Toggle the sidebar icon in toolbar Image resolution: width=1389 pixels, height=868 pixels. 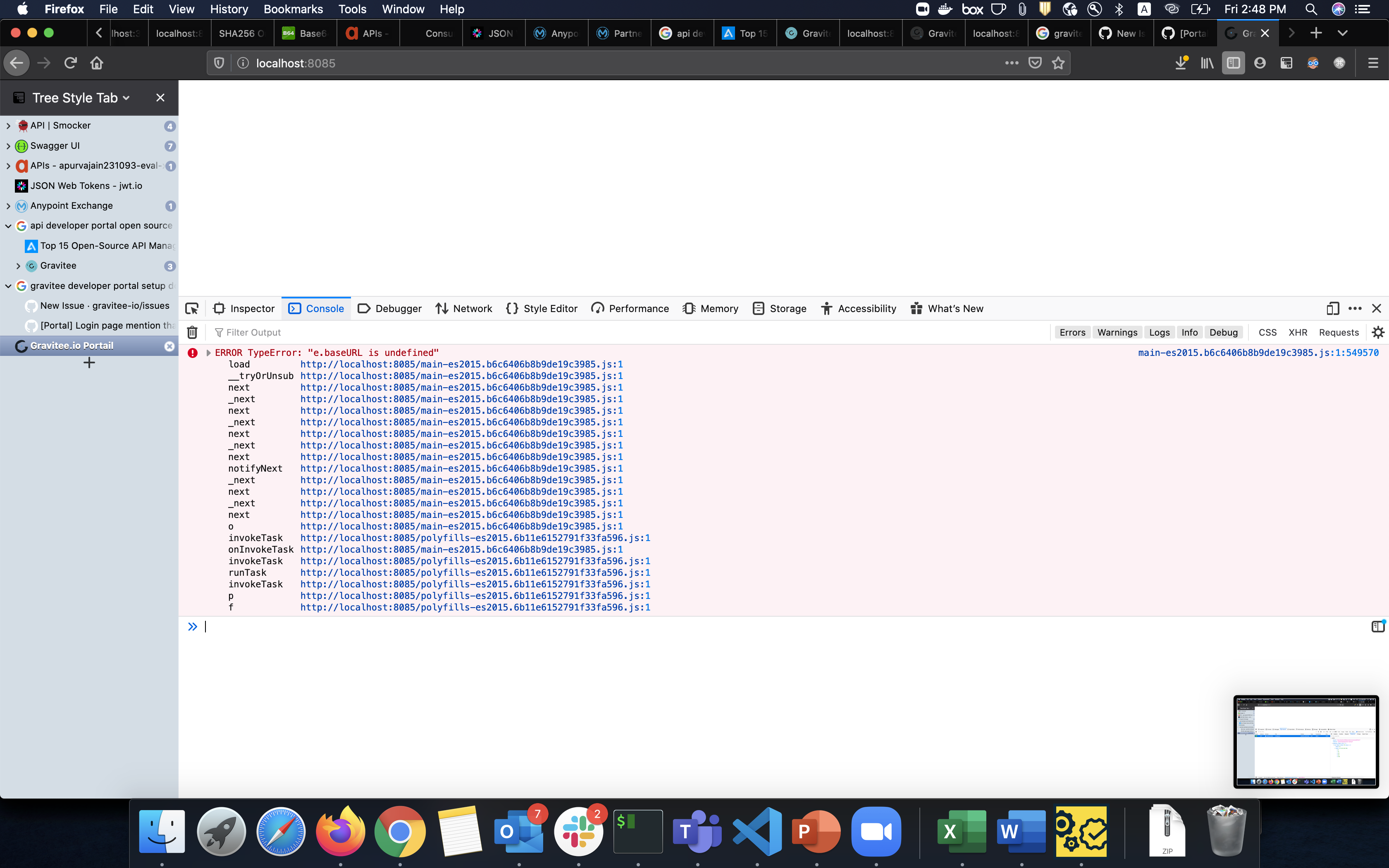tap(1234, 63)
